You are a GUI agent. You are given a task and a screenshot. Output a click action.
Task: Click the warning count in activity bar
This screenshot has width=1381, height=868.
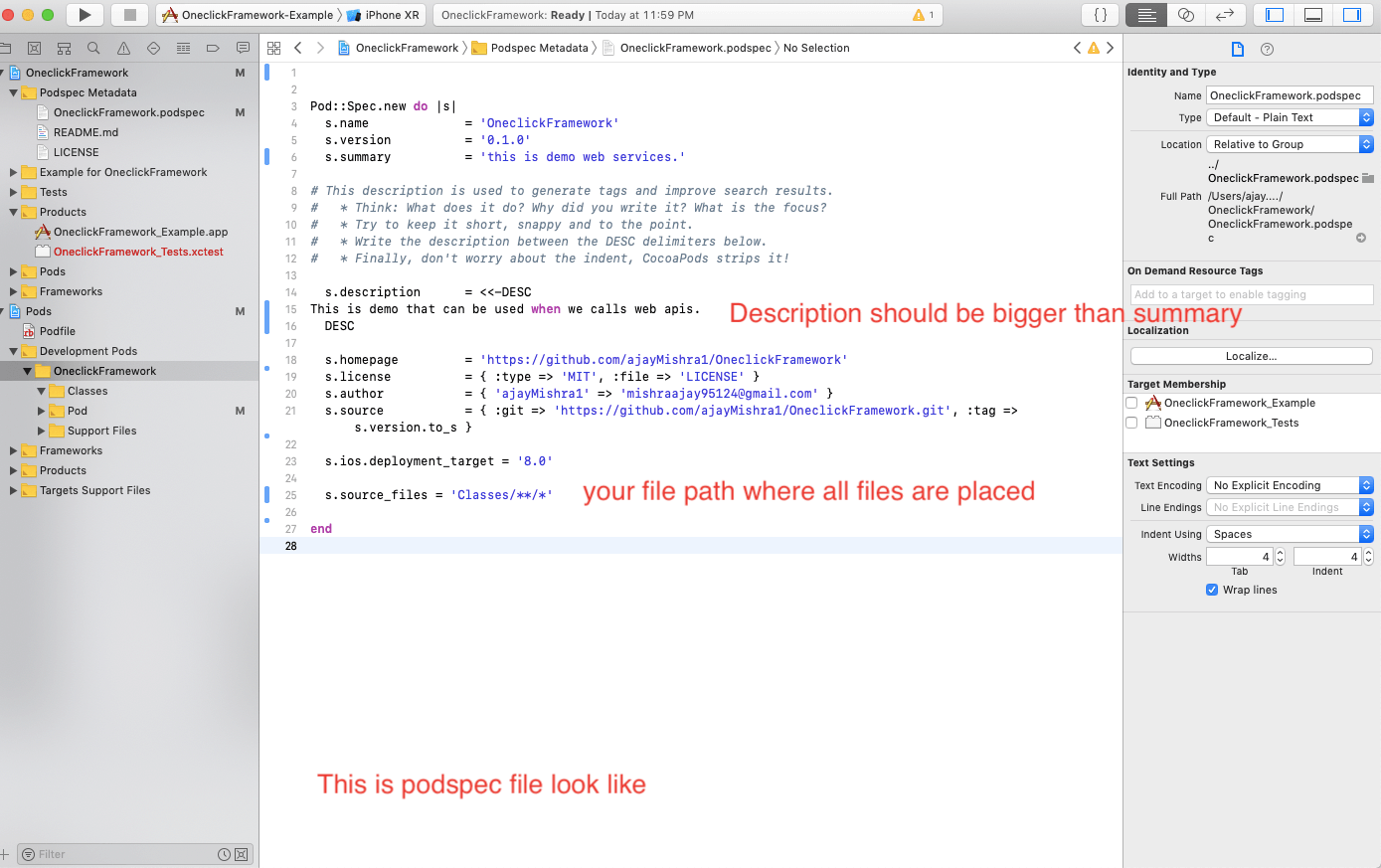pos(924,15)
